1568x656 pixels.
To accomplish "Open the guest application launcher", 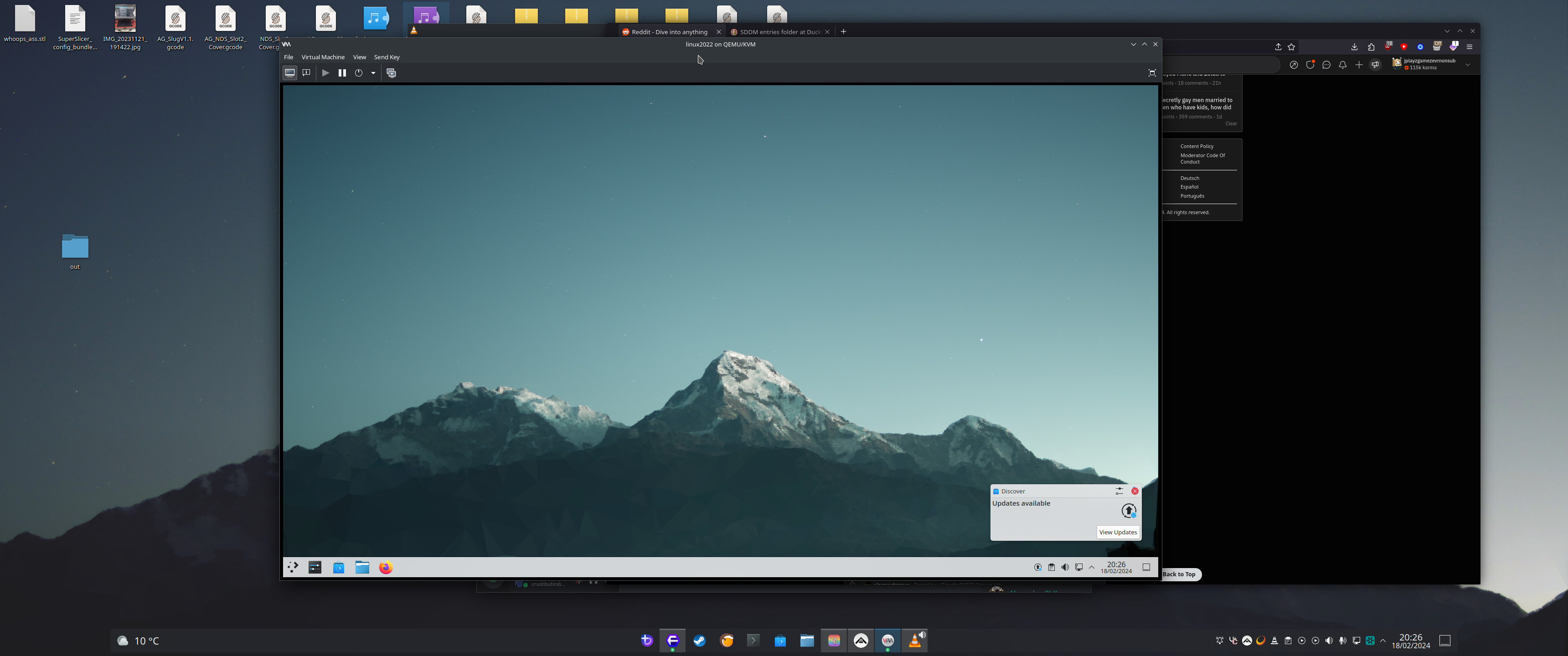I will point(293,567).
